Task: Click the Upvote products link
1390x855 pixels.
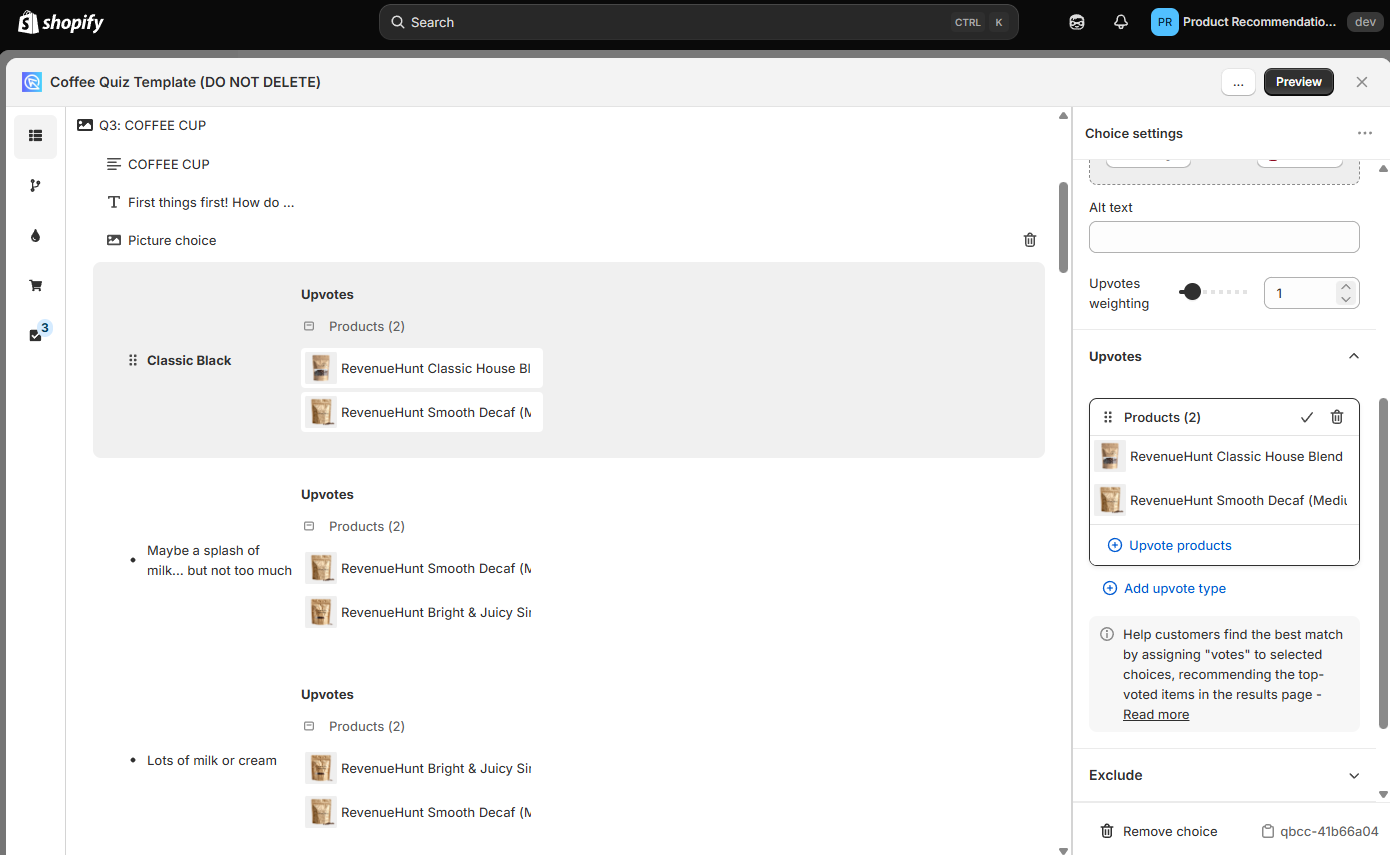Action: [x=1180, y=545]
